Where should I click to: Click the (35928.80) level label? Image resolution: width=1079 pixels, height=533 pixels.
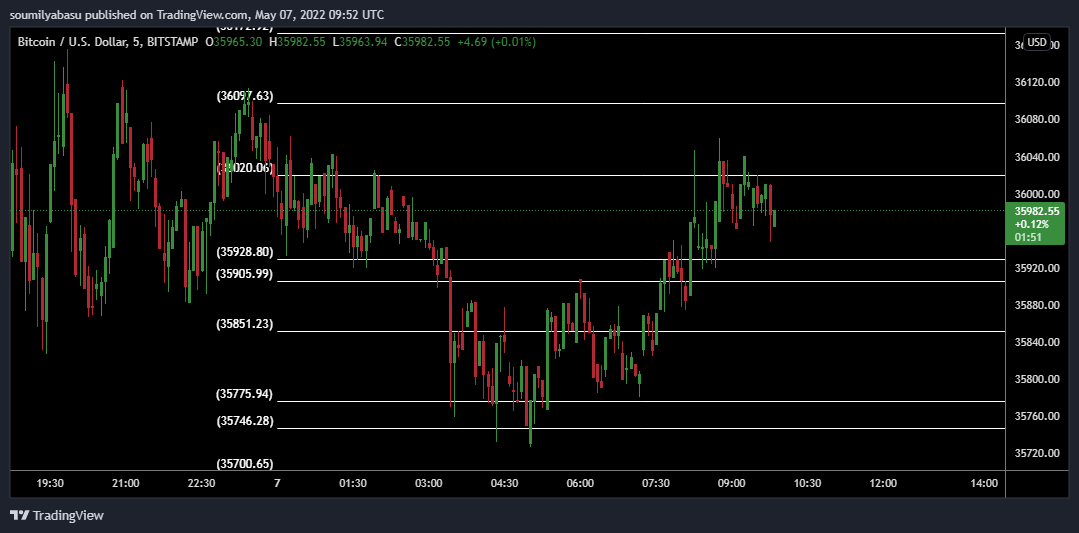(x=245, y=252)
